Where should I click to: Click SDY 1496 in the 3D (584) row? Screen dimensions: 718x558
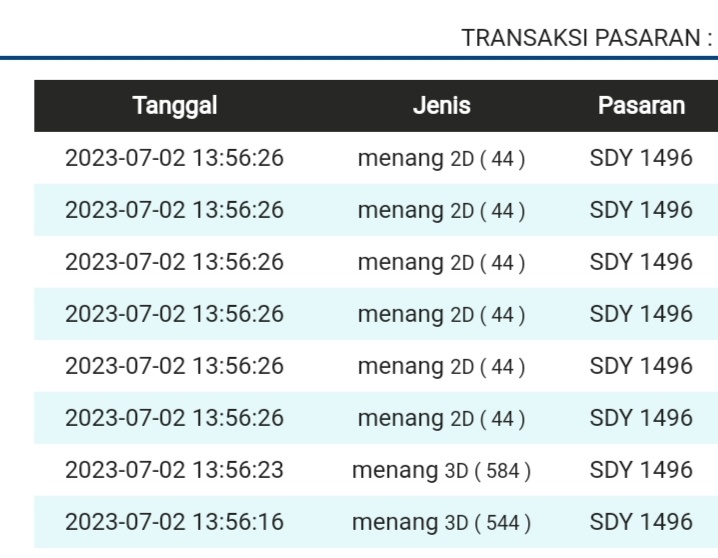[641, 470]
